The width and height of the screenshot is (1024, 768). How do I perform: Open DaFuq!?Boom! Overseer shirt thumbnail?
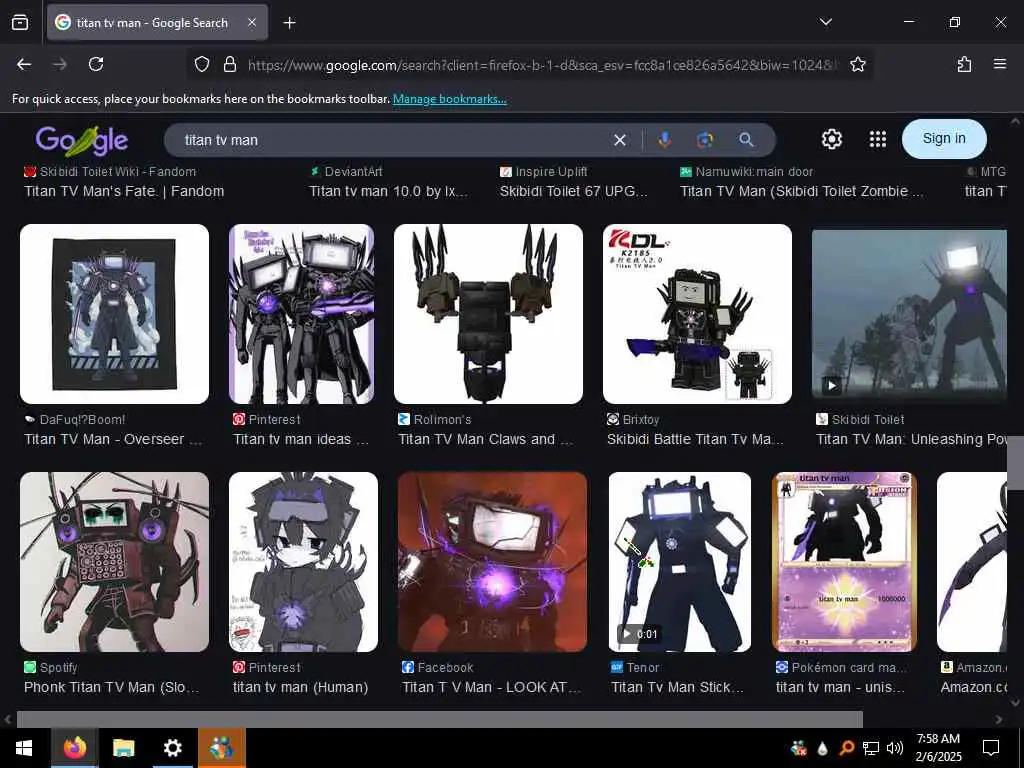point(114,314)
